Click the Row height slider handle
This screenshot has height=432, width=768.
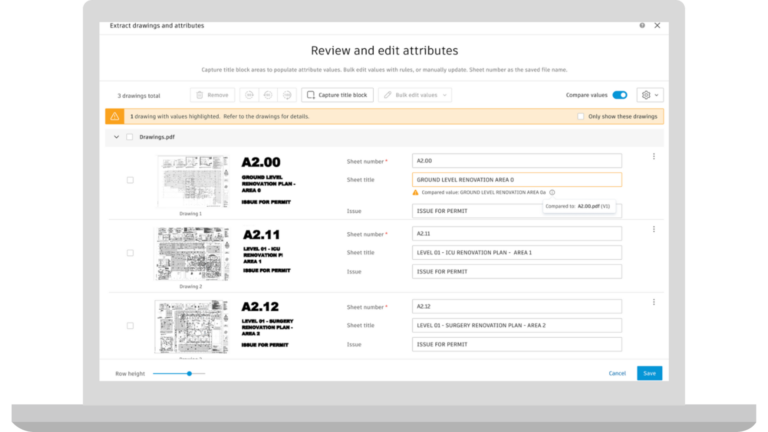pyautogui.click(x=189, y=374)
